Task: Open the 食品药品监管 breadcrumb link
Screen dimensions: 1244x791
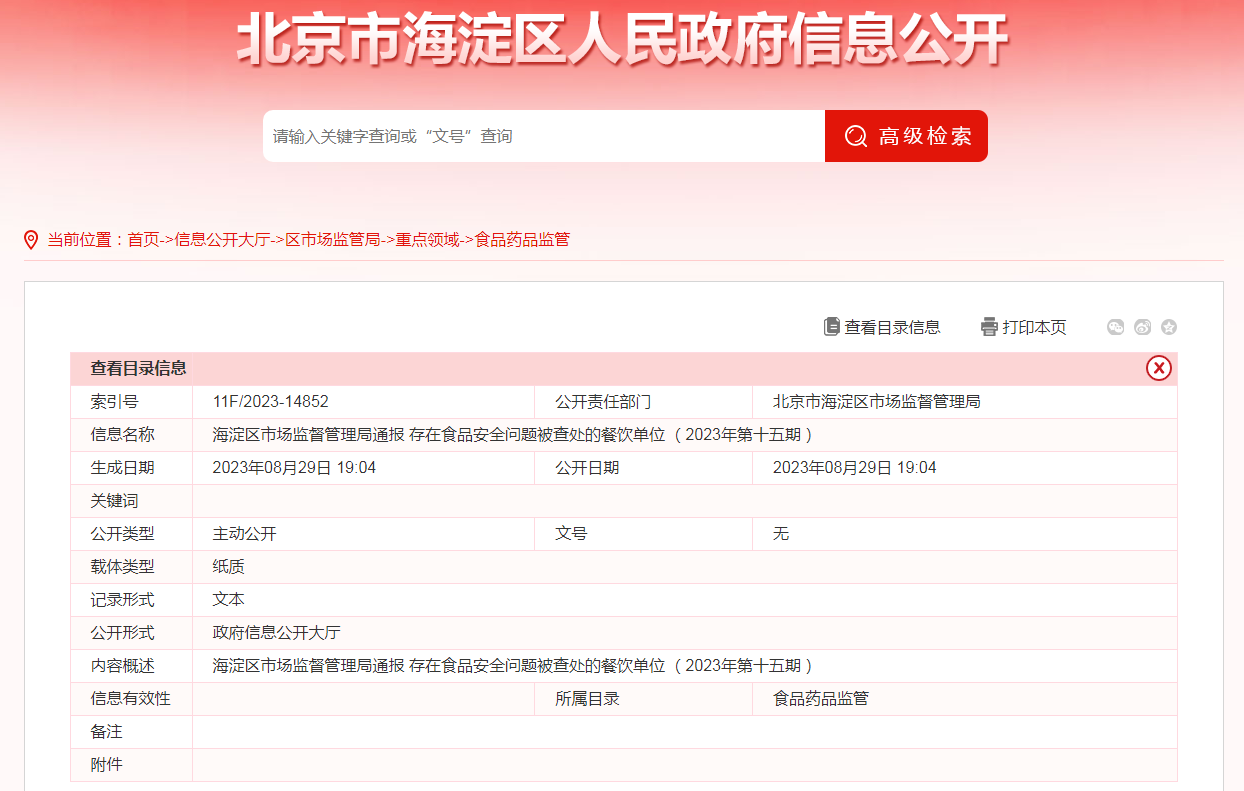Action: click(x=522, y=240)
